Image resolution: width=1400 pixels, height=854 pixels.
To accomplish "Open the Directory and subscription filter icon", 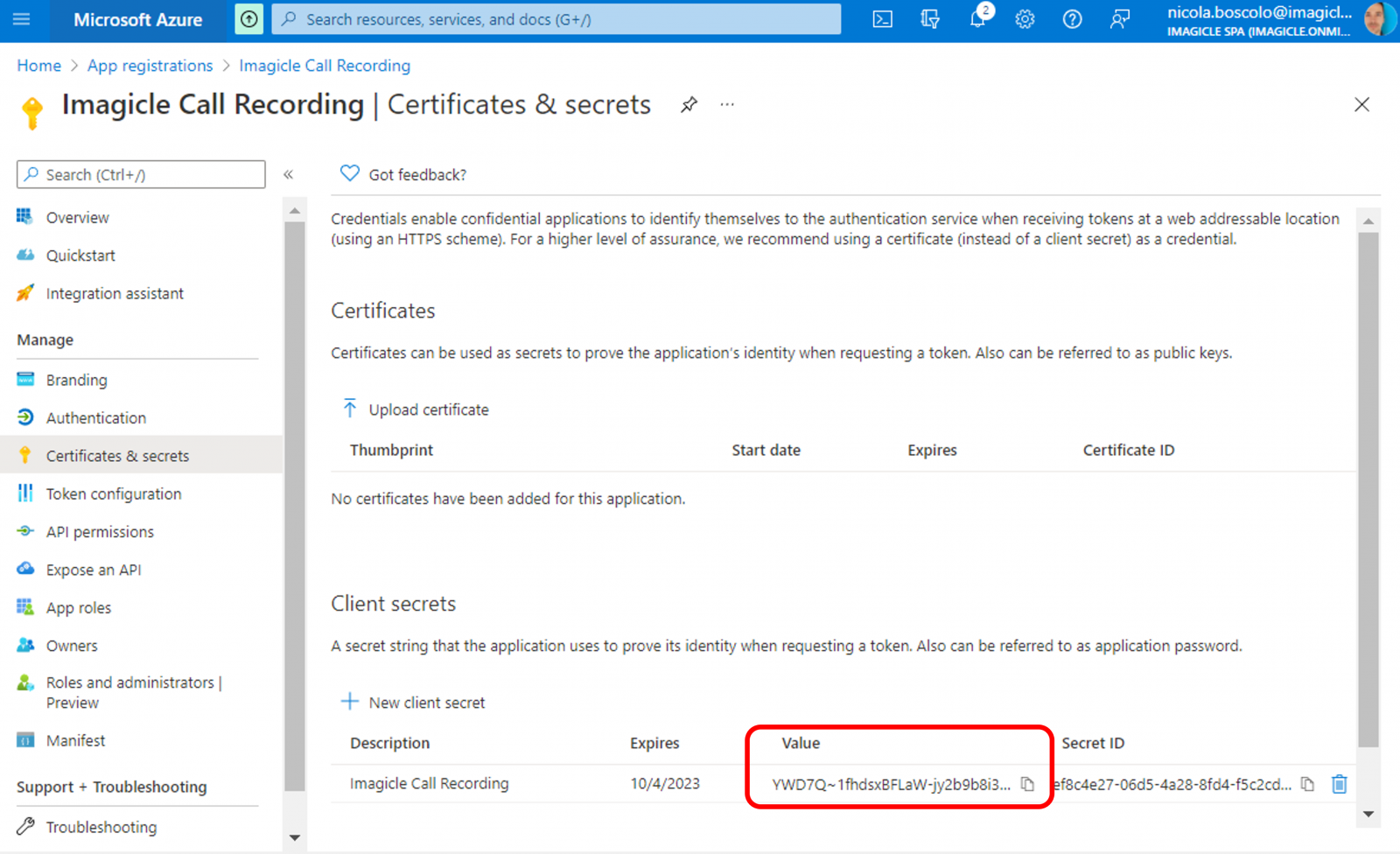I will pyautogui.click(x=930, y=19).
